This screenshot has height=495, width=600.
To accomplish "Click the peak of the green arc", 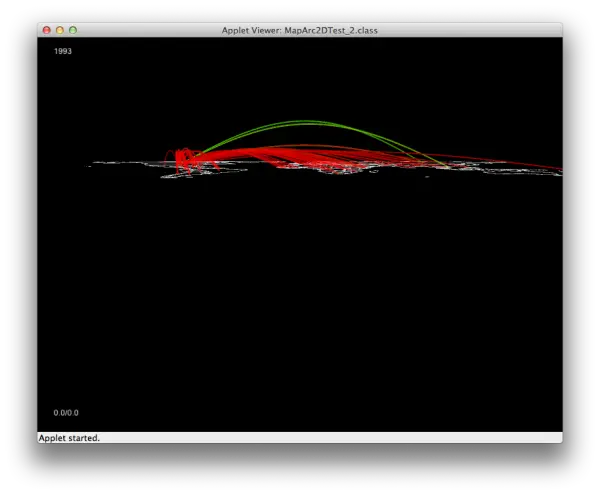I will coord(306,122).
